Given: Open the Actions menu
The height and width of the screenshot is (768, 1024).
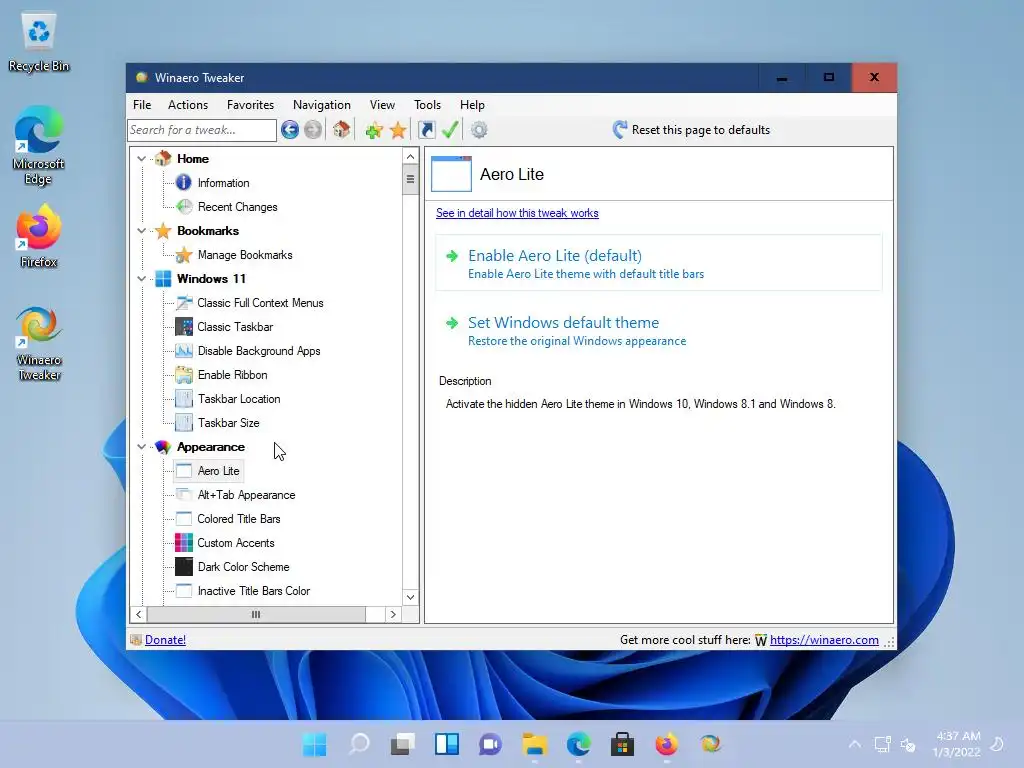Looking at the screenshot, I should [188, 105].
